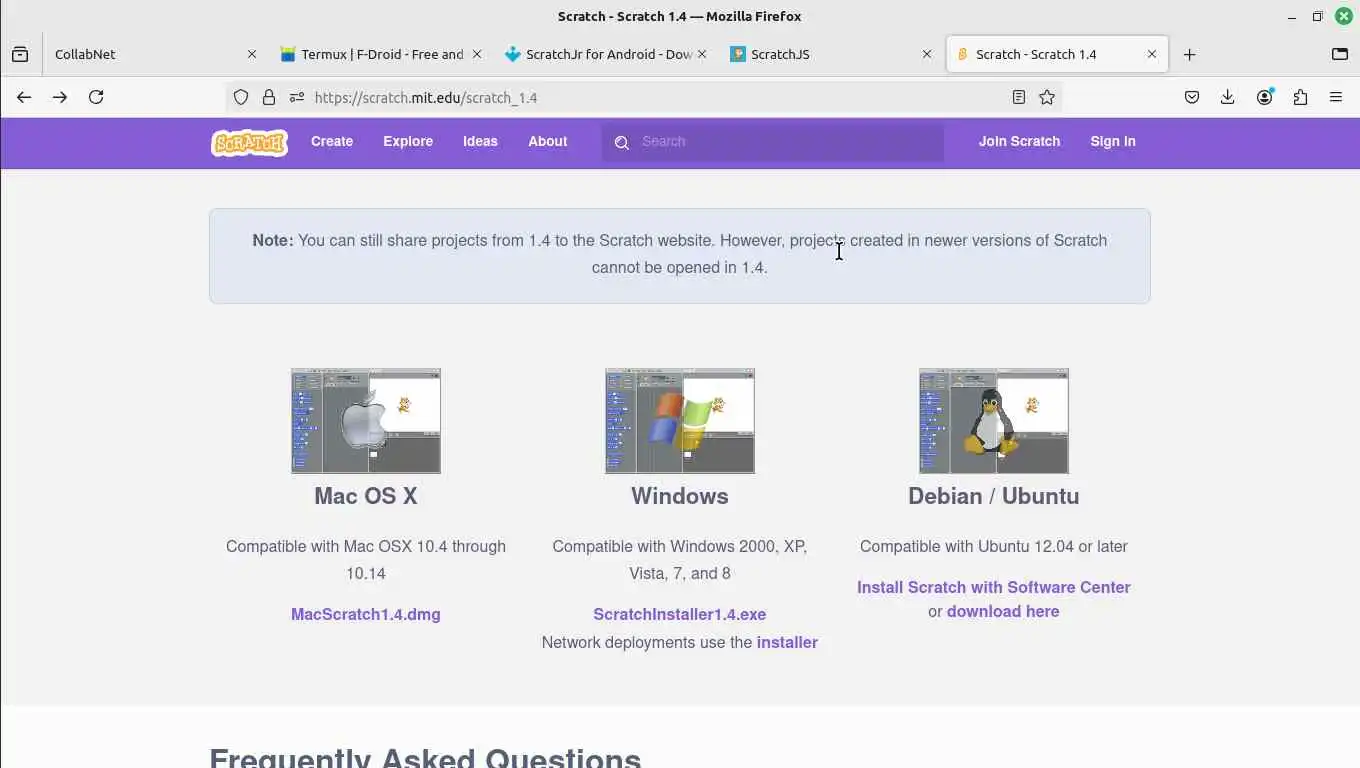This screenshot has height=768, width=1360.
Task: Click the tracking protection shield icon
Action: point(241,97)
